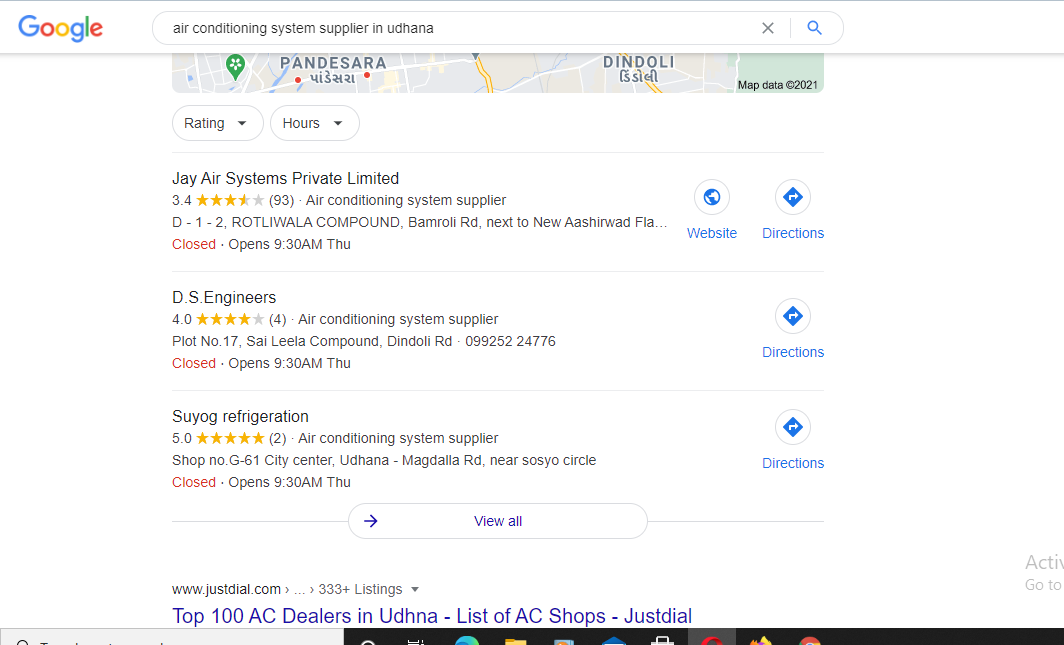Clear the search query with the X icon
Screen dimensions: 1064x645
pyautogui.click(x=768, y=28)
